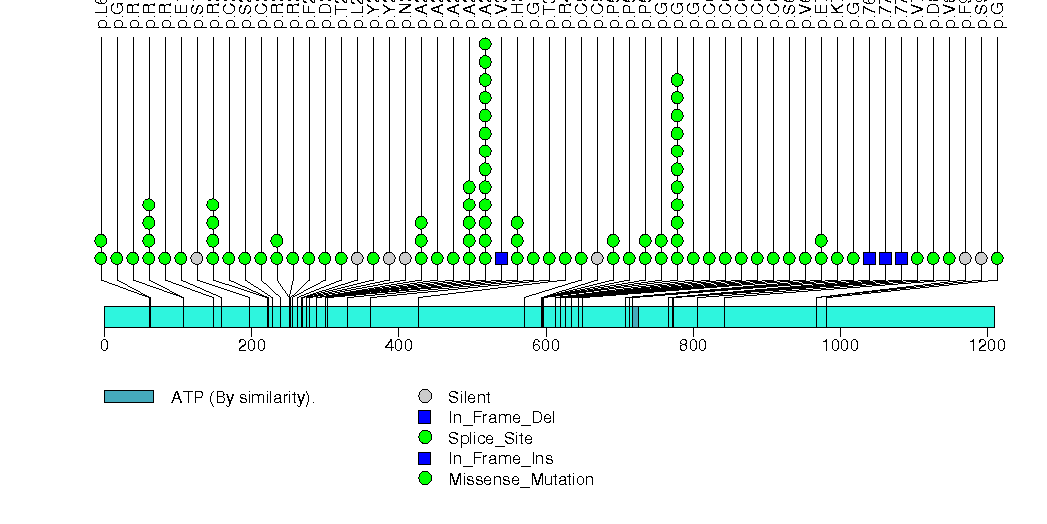Screen dimensions: 1047x524
Task: Click the green Missense_Mutation legend circle
Action: point(426,479)
